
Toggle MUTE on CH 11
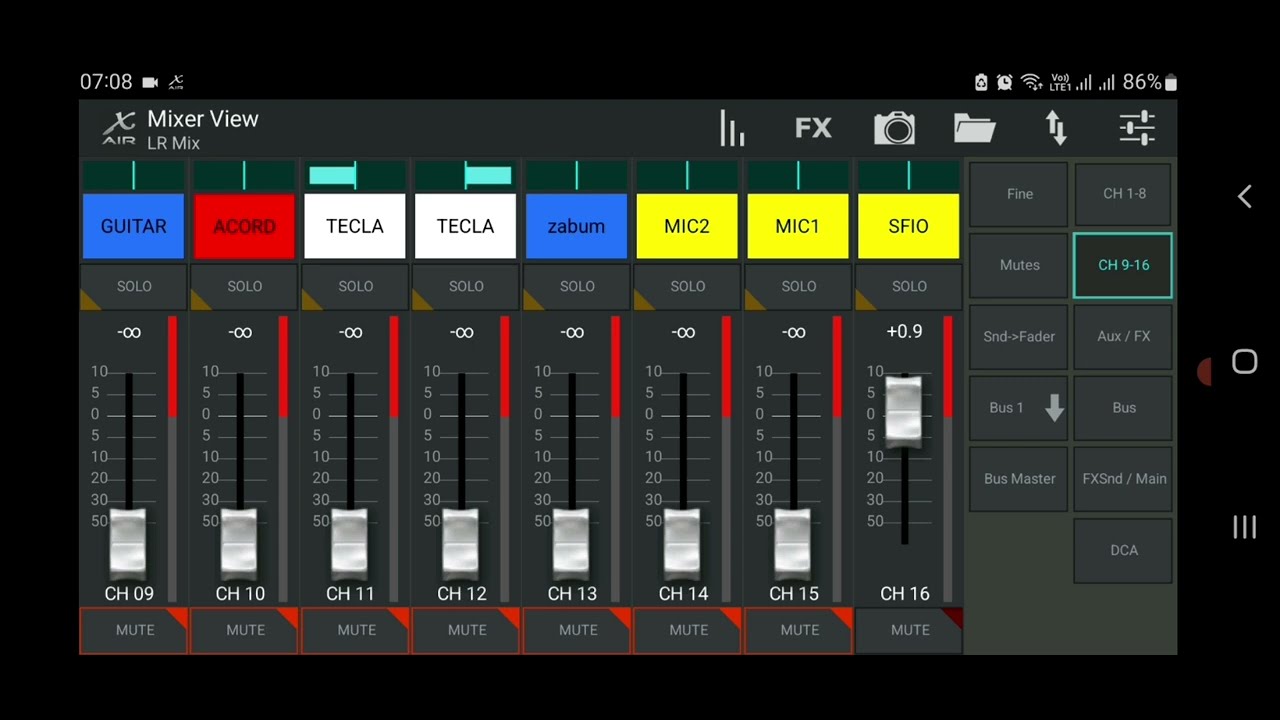[356, 631]
